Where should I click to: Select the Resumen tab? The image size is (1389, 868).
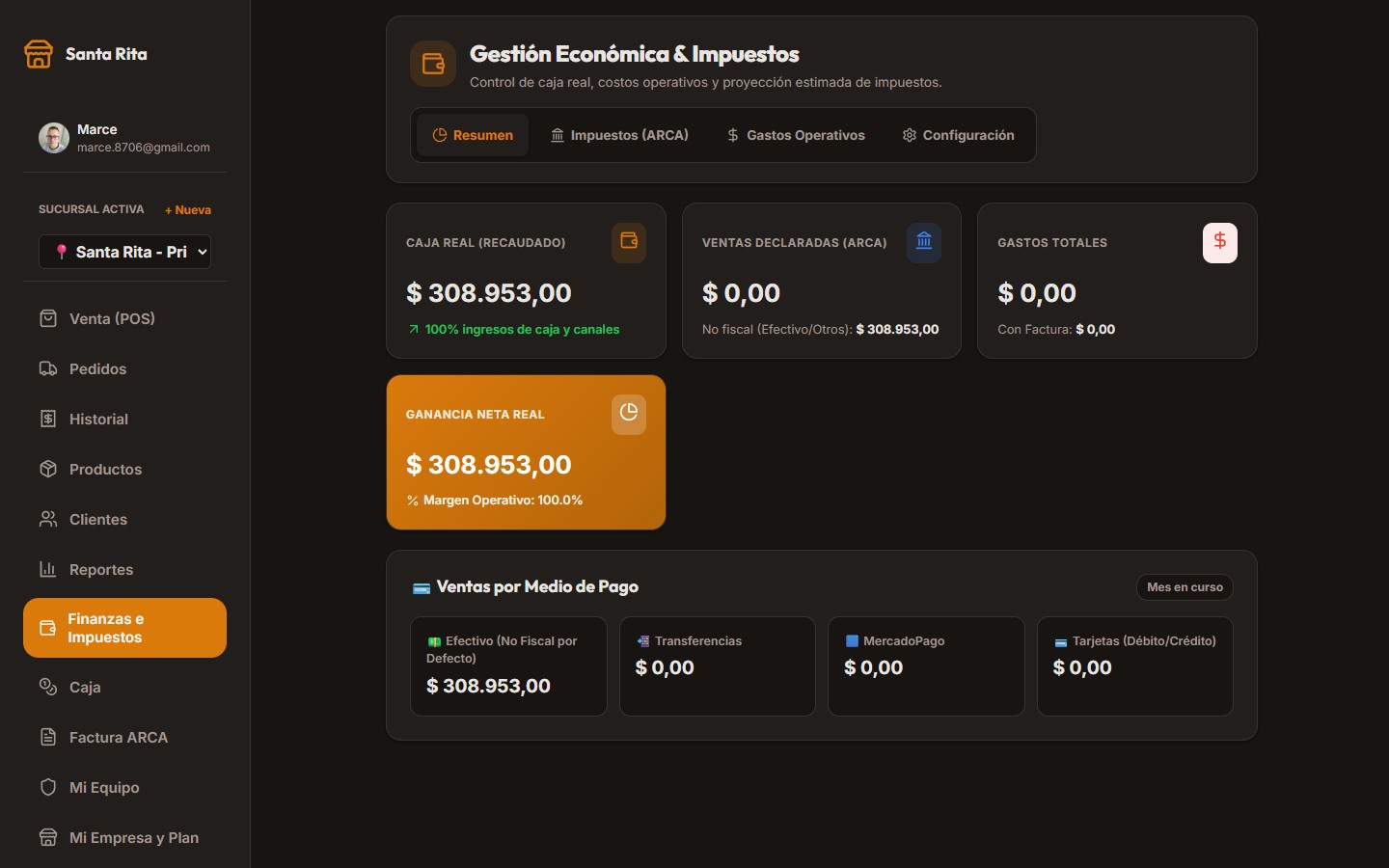[473, 135]
